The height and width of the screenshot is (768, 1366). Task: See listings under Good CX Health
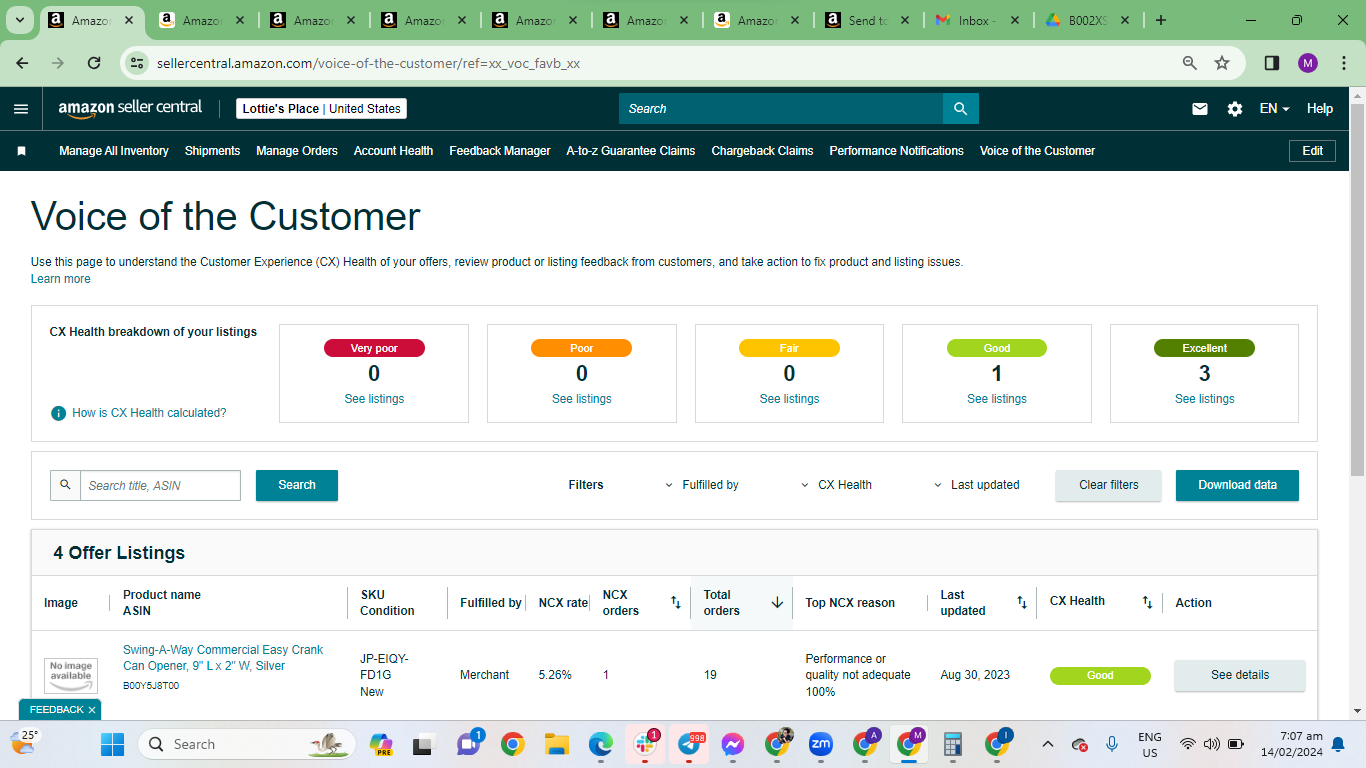coord(997,399)
